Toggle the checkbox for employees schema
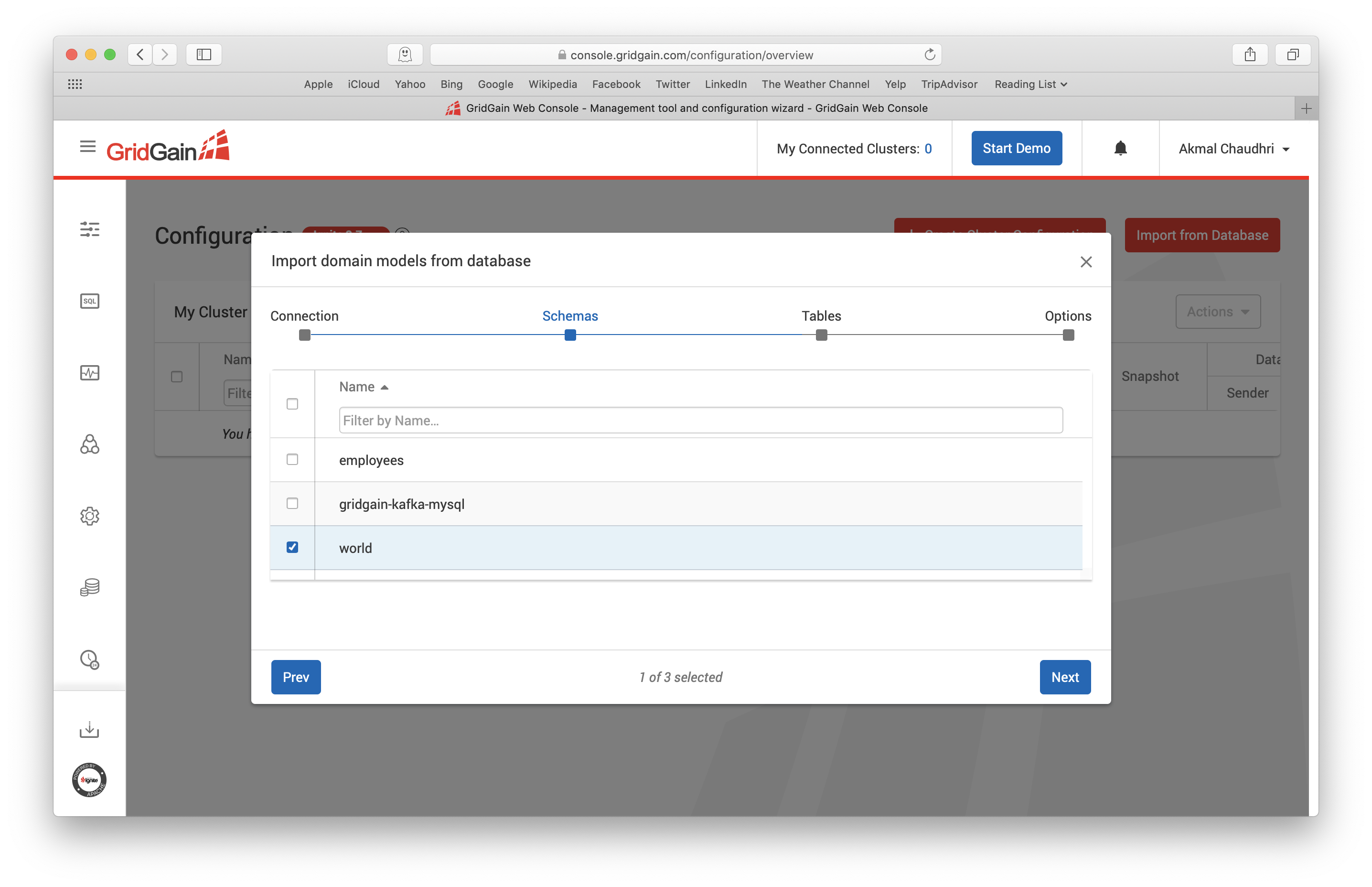 pyautogui.click(x=292, y=459)
